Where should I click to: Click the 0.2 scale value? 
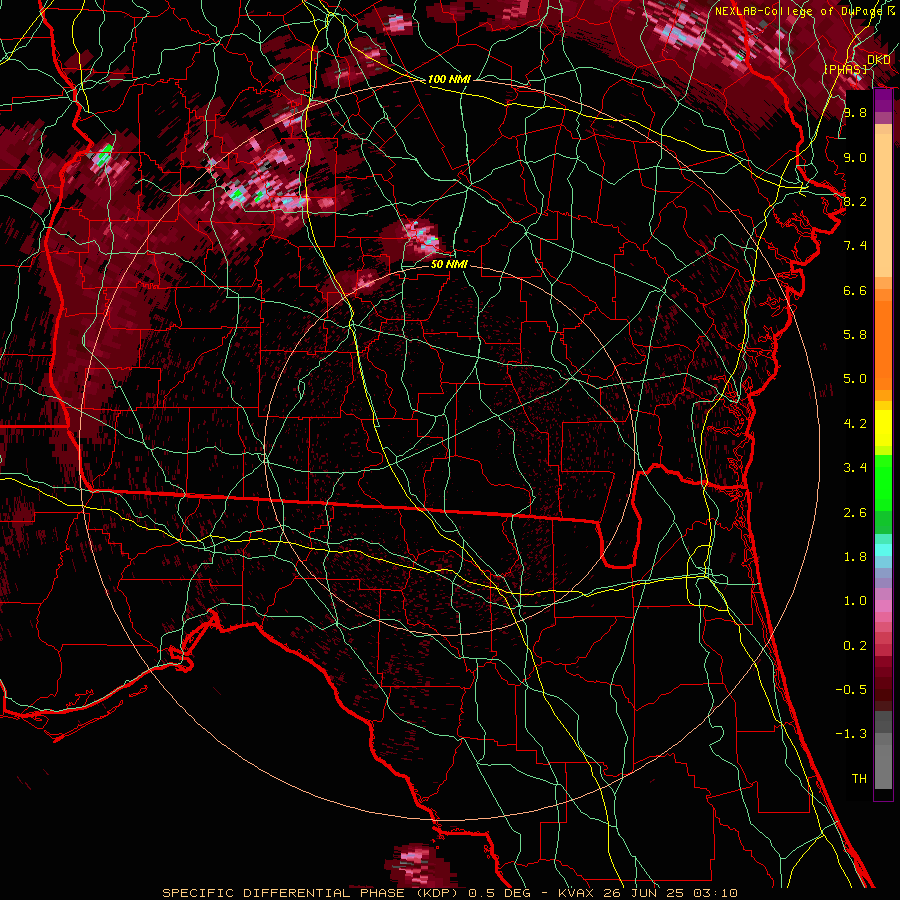pos(855,646)
